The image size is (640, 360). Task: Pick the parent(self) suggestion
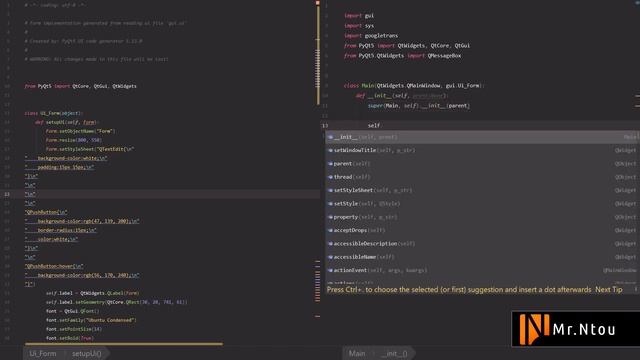[482, 164]
